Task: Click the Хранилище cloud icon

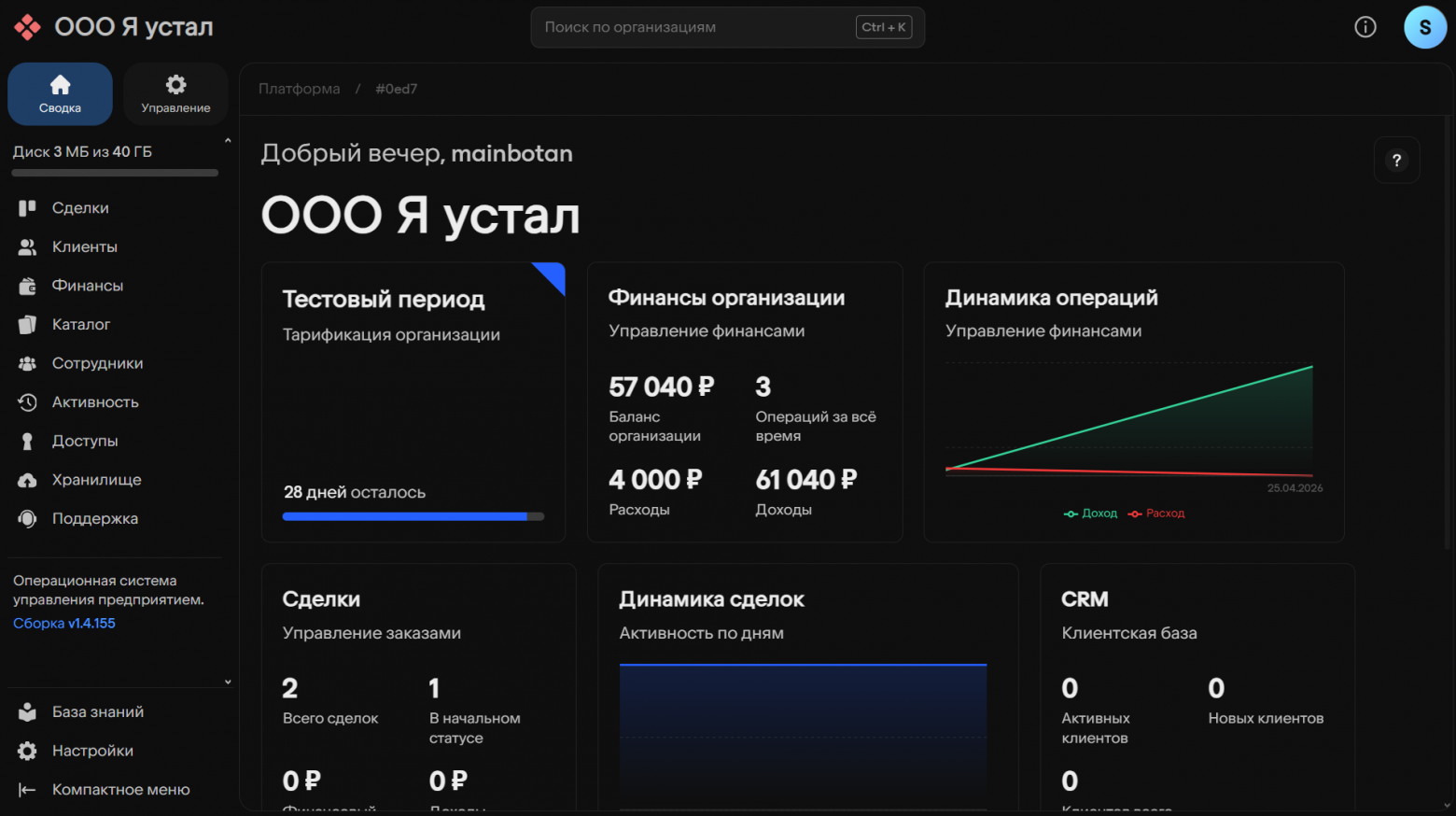Action: (x=27, y=480)
